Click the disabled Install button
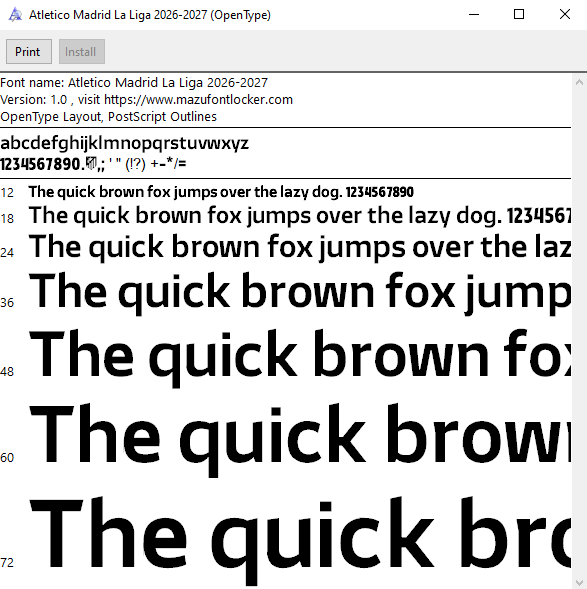587x589 pixels. [81, 51]
